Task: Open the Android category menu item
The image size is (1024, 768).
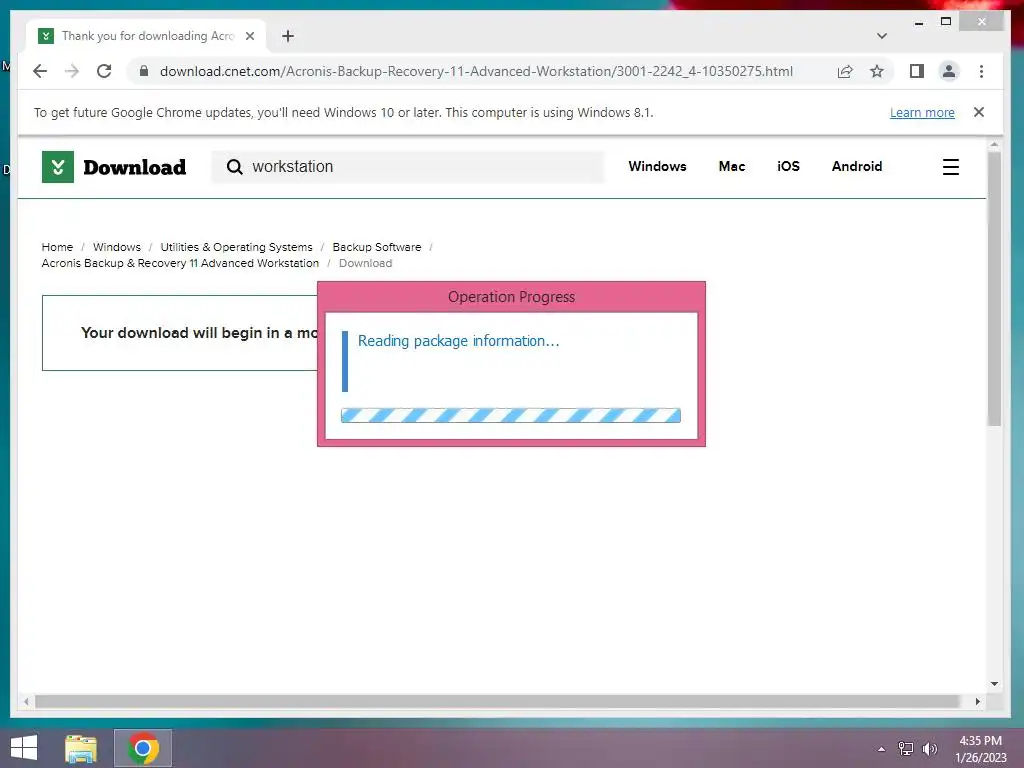Action: coord(857,167)
